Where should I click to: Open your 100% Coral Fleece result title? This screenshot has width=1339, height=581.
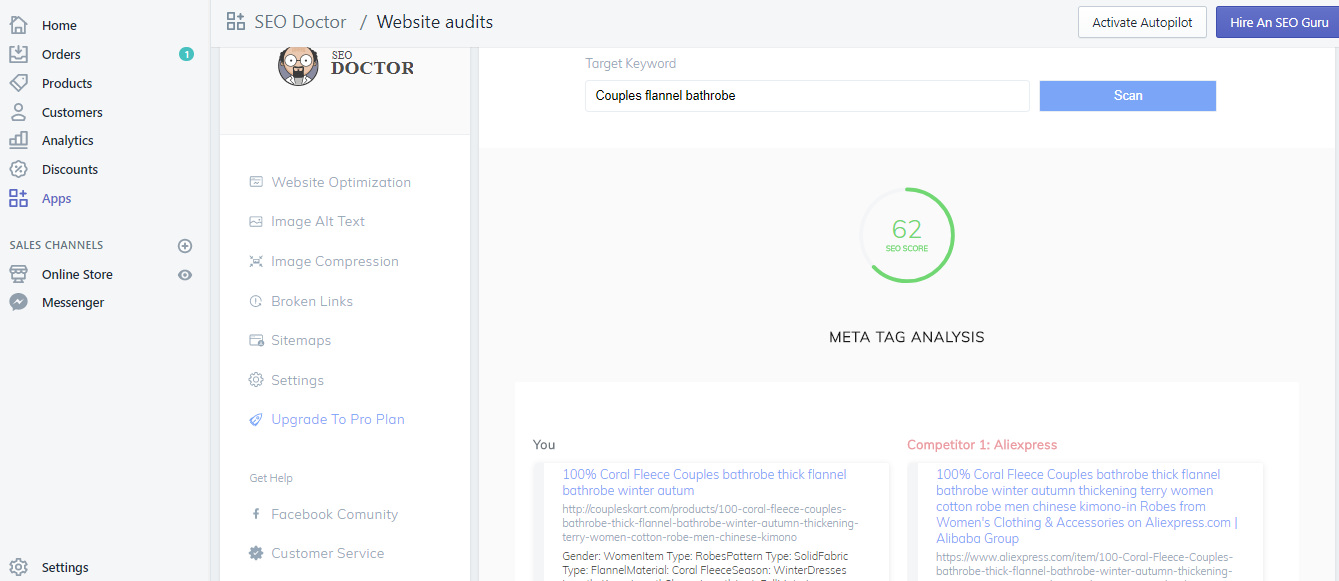pos(704,482)
